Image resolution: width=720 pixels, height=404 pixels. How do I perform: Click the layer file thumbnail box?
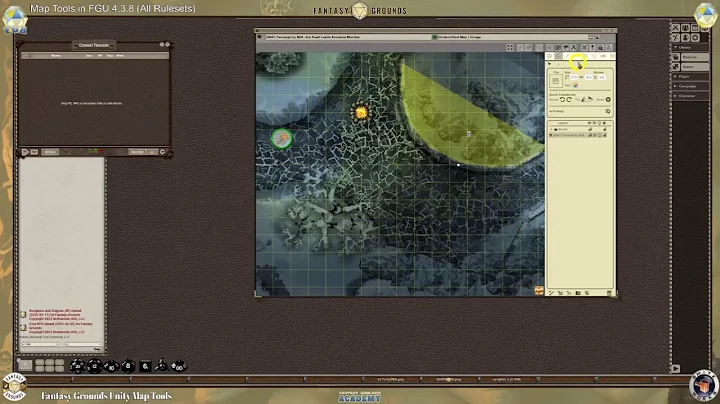[x=556, y=81]
